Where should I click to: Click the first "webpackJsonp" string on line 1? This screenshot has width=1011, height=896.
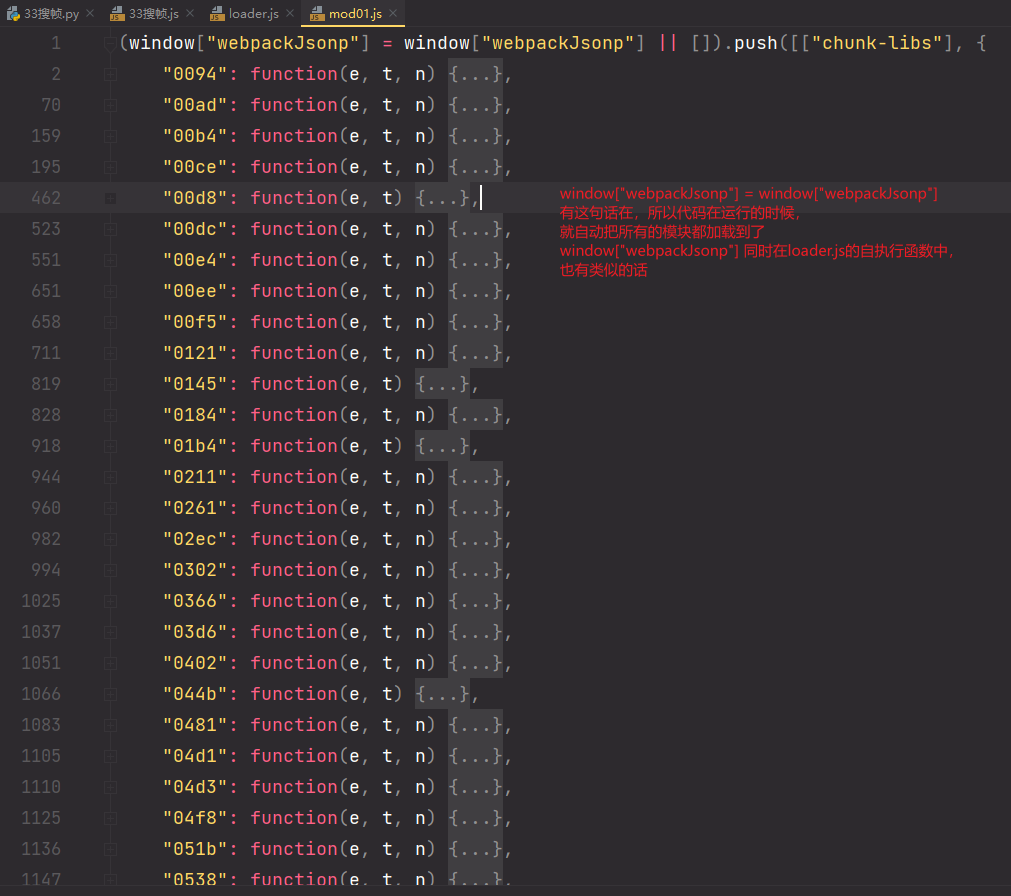click(282, 43)
